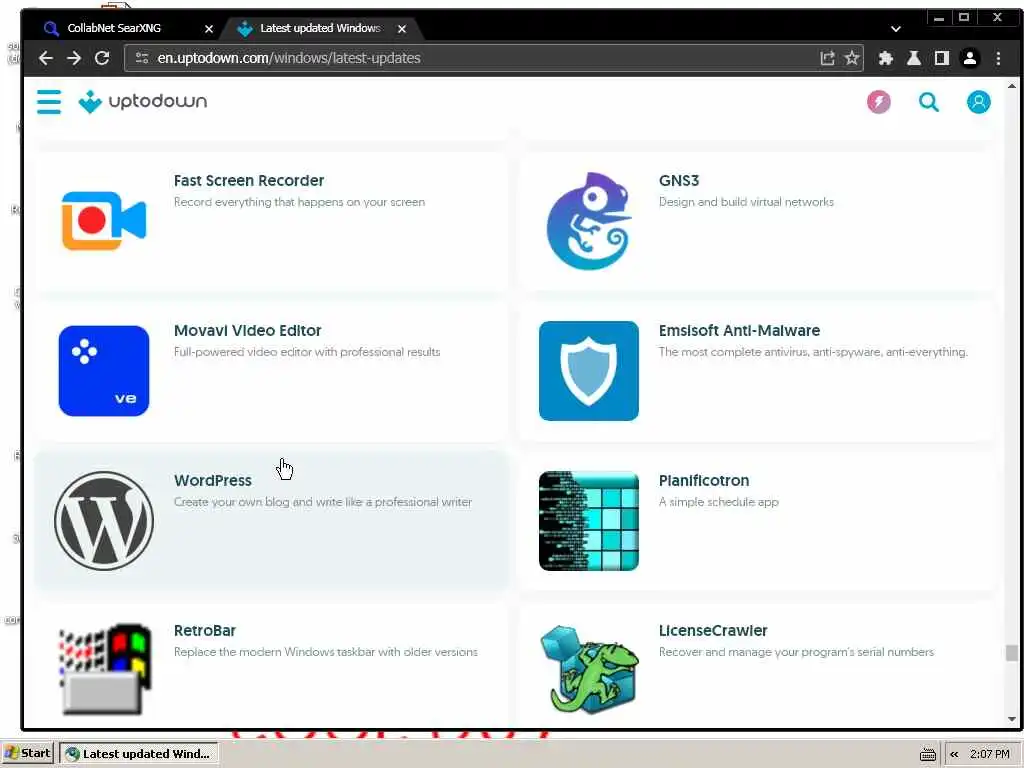View site information icon in address bar

click(142, 58)
